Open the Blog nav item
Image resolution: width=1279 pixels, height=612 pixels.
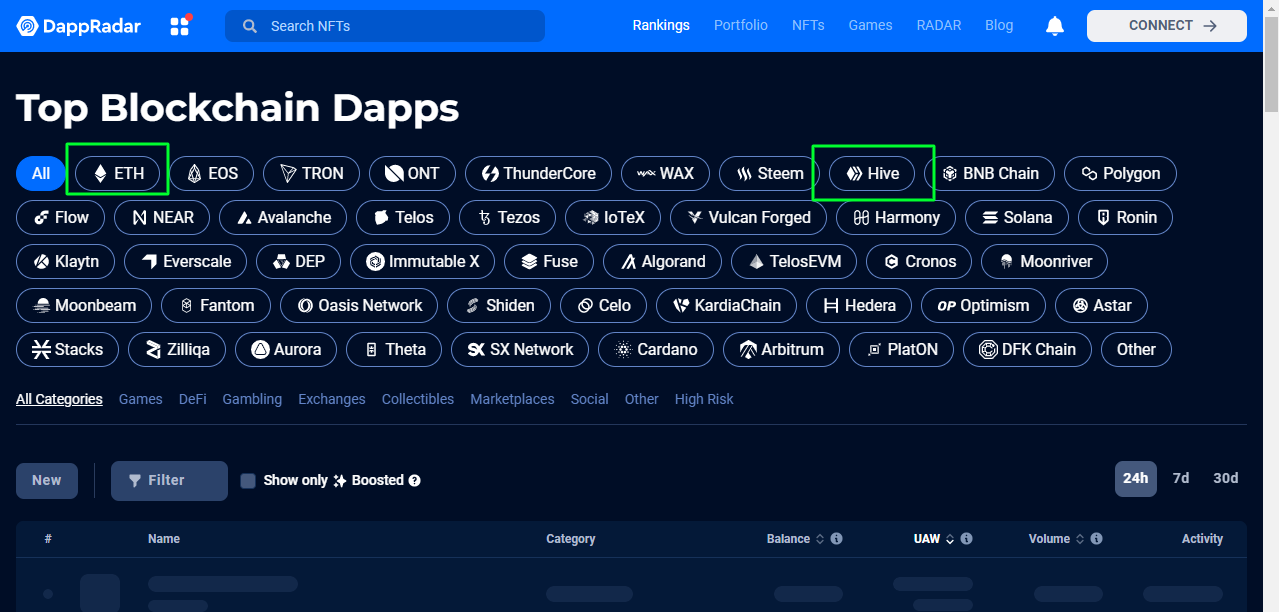point(999,25)
